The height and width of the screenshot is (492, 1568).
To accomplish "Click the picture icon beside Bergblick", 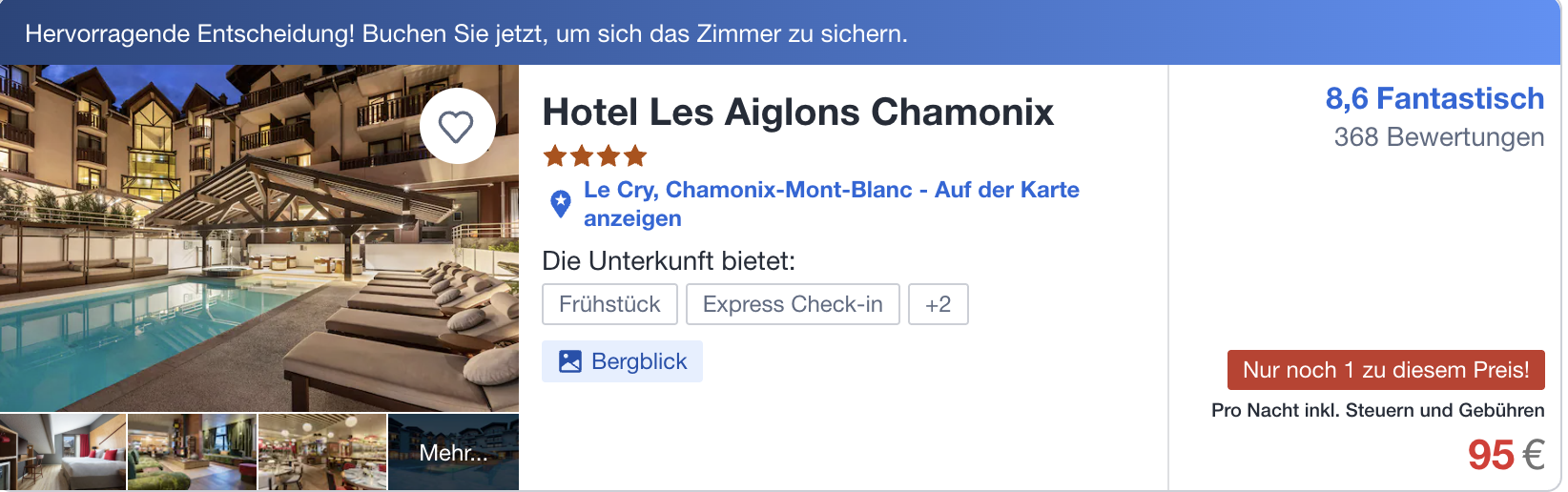I will pos(570,361).
